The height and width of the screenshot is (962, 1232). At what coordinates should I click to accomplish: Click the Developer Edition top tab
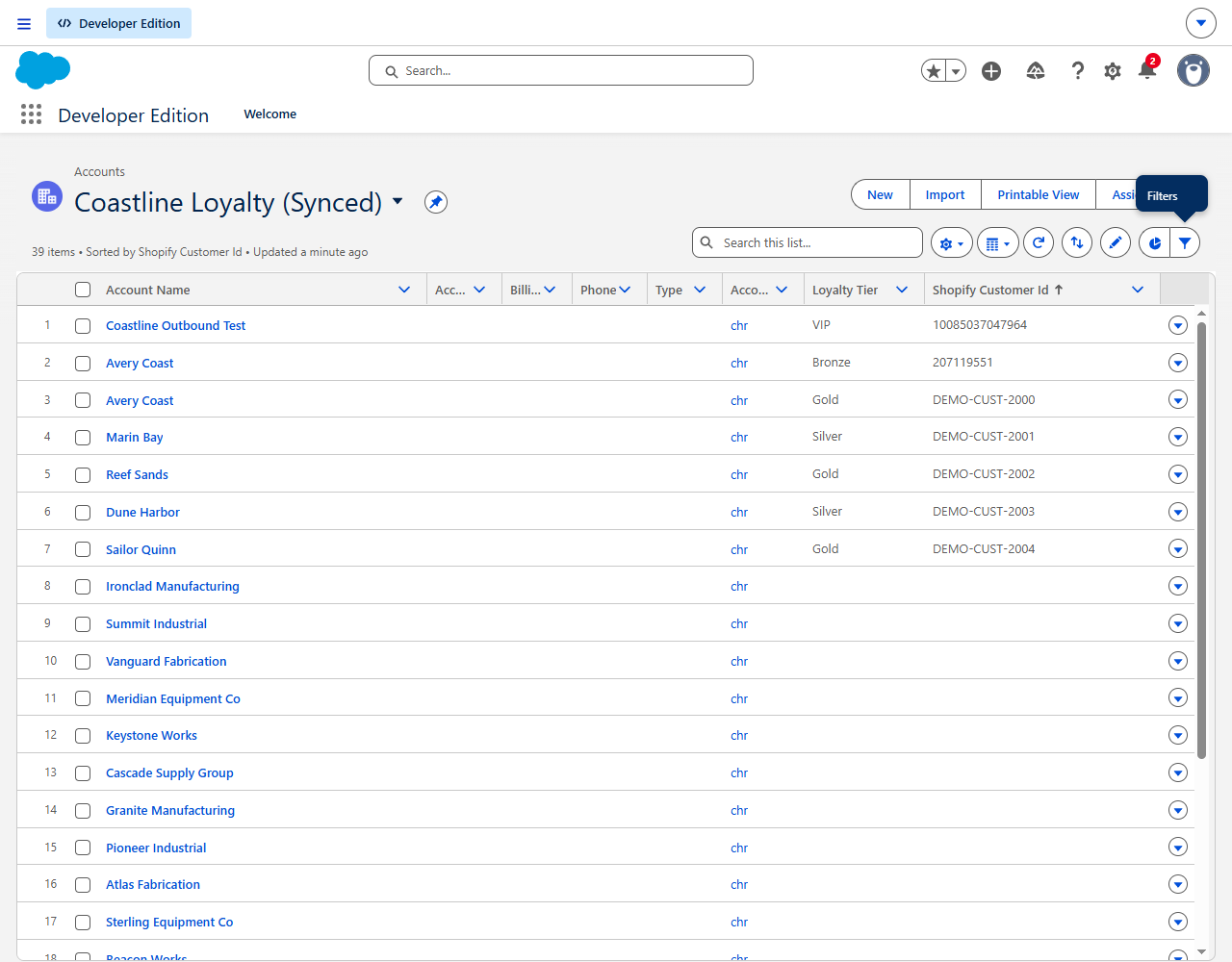(x=119, y=23)
